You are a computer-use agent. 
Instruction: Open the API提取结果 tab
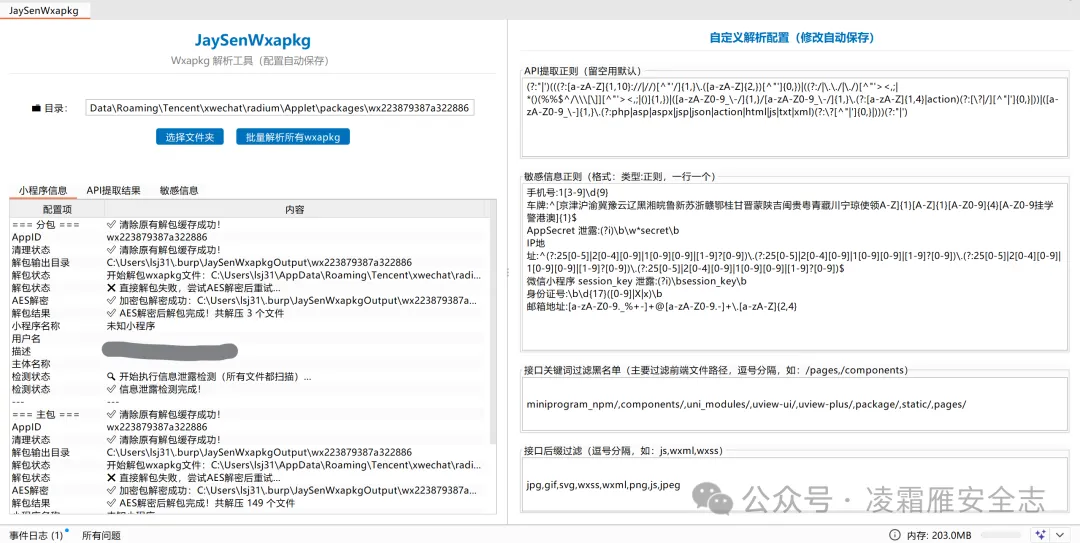pos(114,190)
